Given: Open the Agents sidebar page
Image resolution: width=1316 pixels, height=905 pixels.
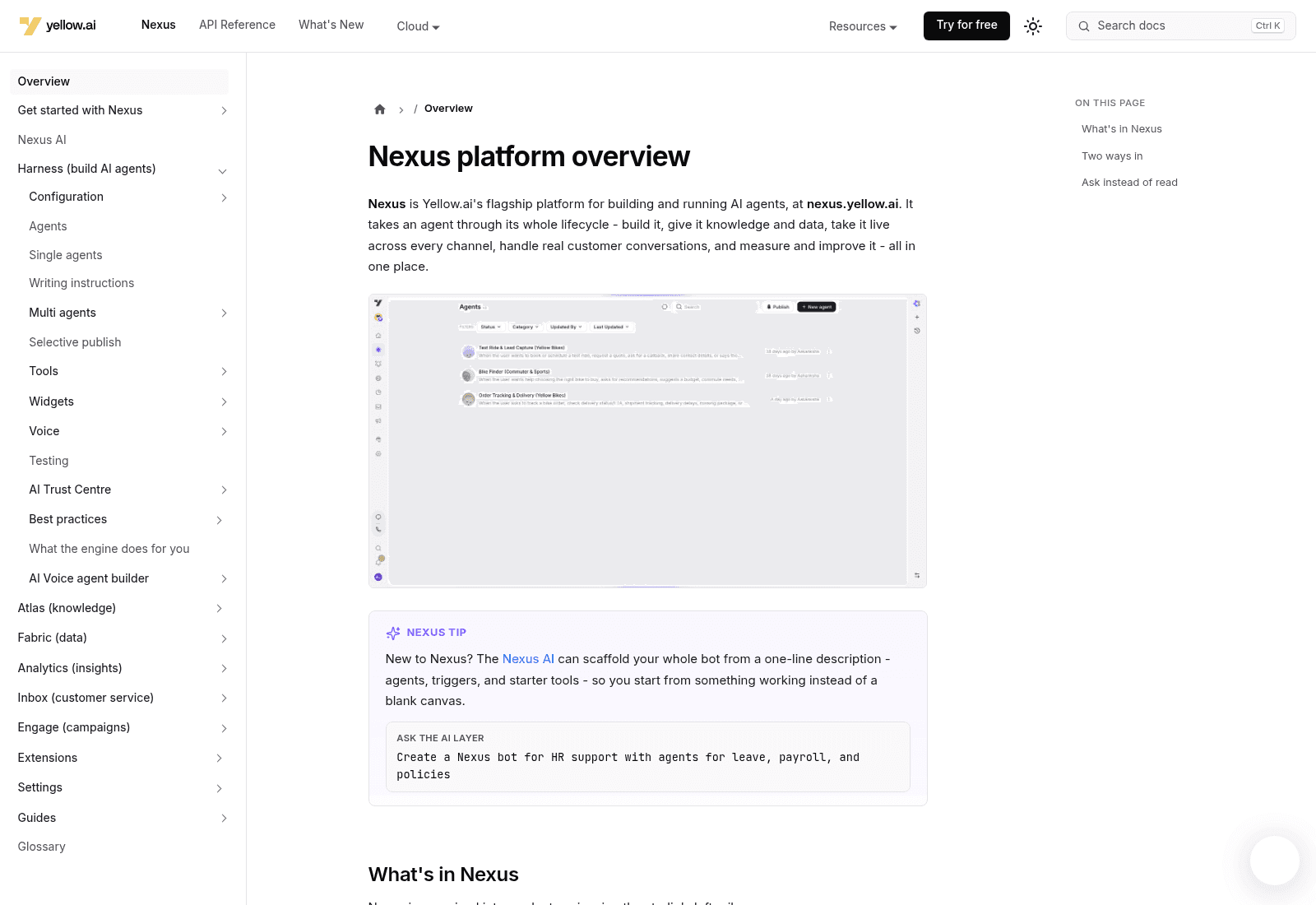Looking at the screenshot, I should [x=48, y=226].
